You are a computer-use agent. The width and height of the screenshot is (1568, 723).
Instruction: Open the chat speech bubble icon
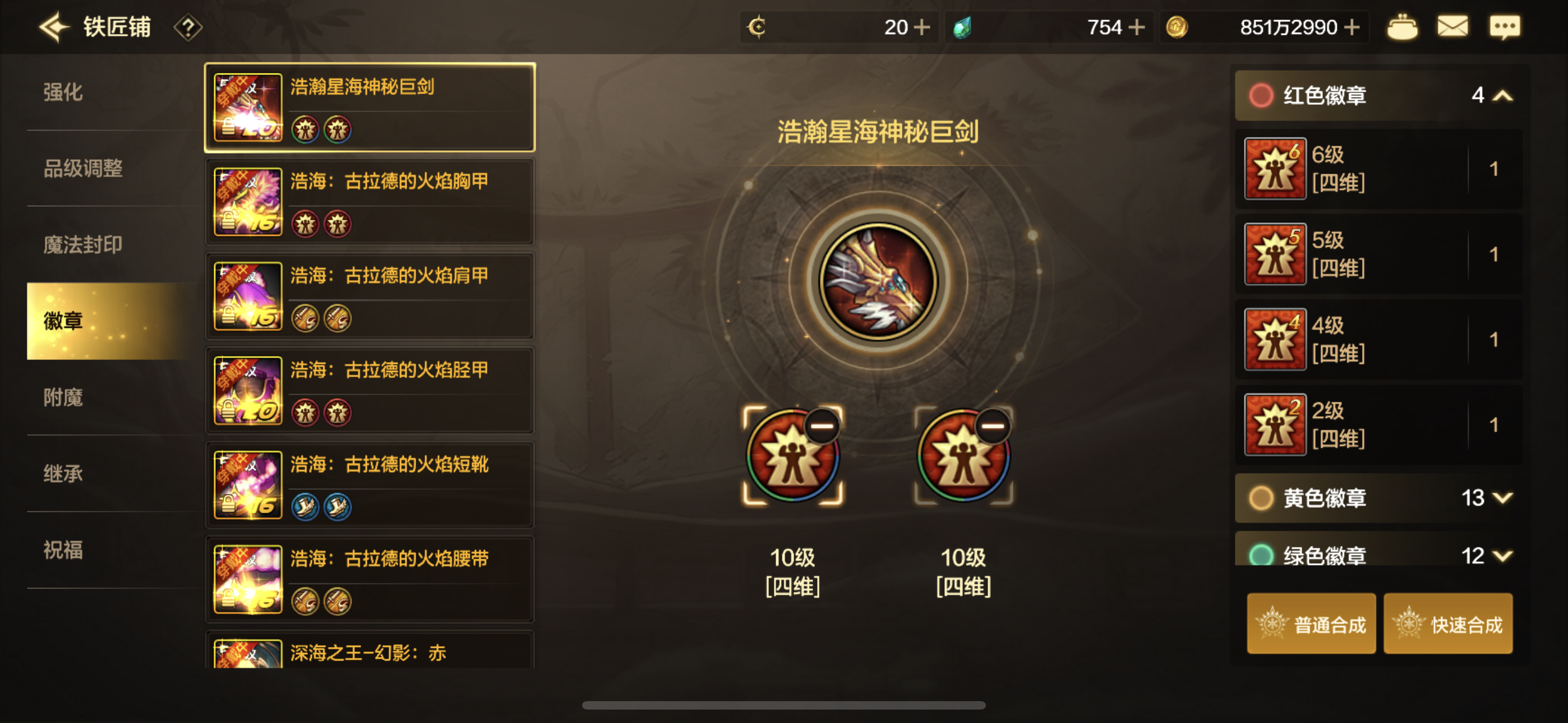point(1505,27)
